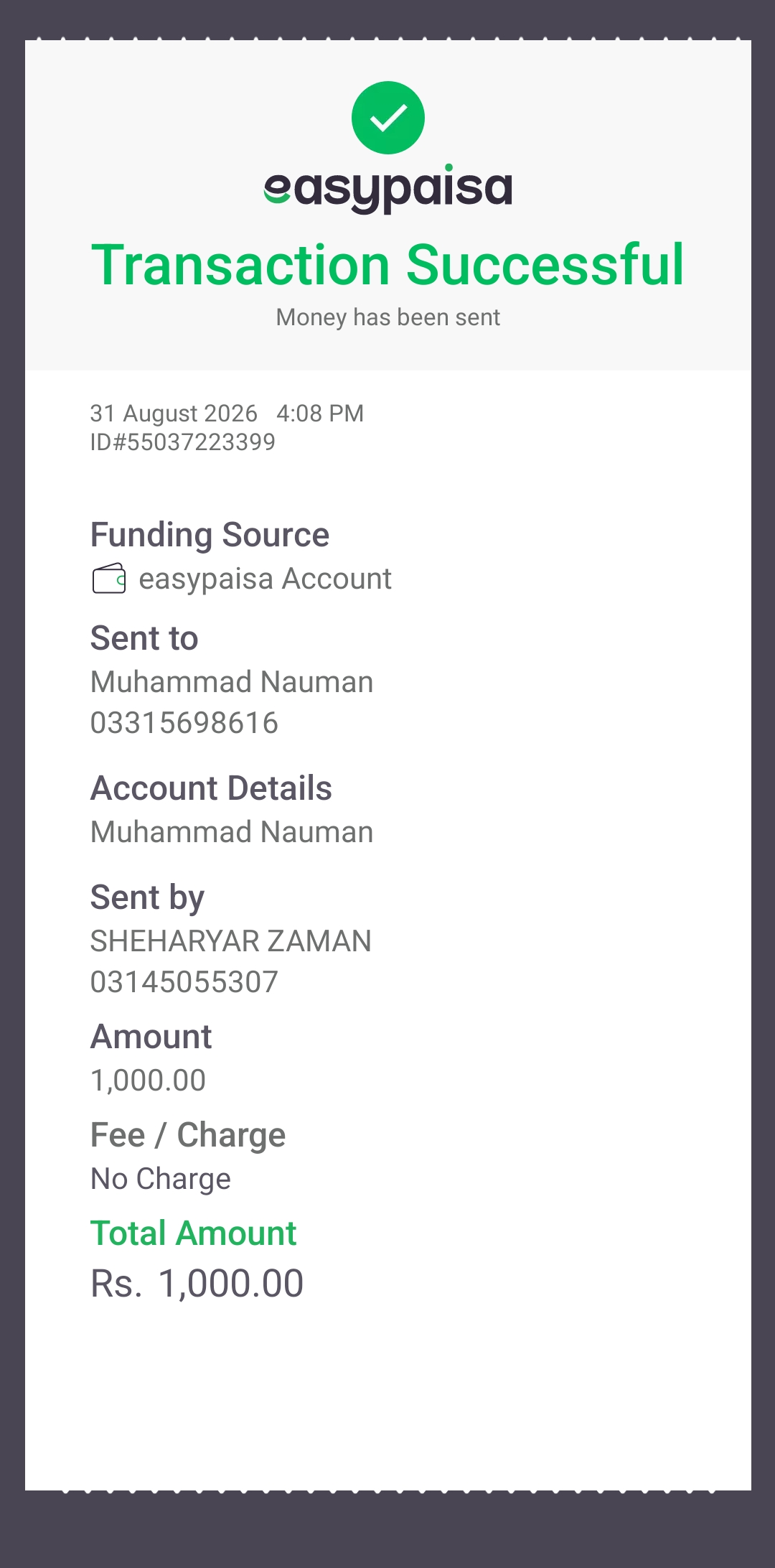This screenshot has width=775, height=1568.
Task: Select the Rs. 1,000.00 total
Action: tap(197, 1284)
